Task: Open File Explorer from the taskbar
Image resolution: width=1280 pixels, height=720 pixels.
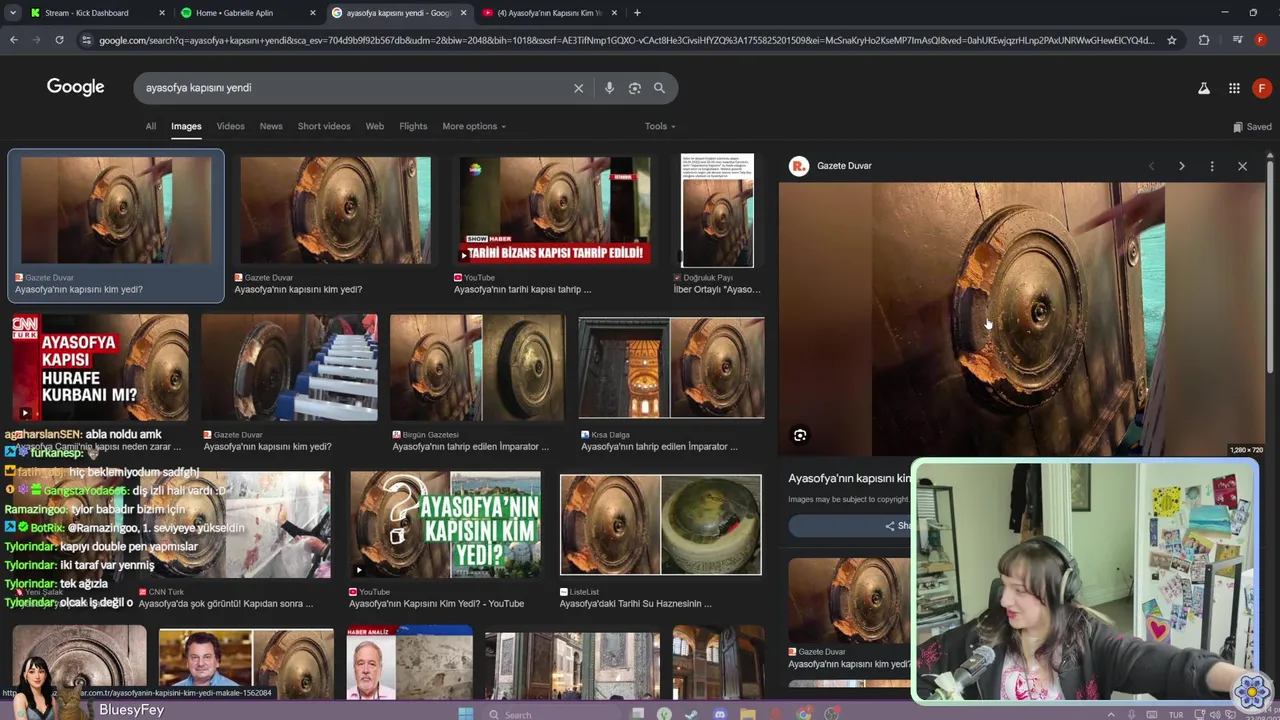Action: 747,714
